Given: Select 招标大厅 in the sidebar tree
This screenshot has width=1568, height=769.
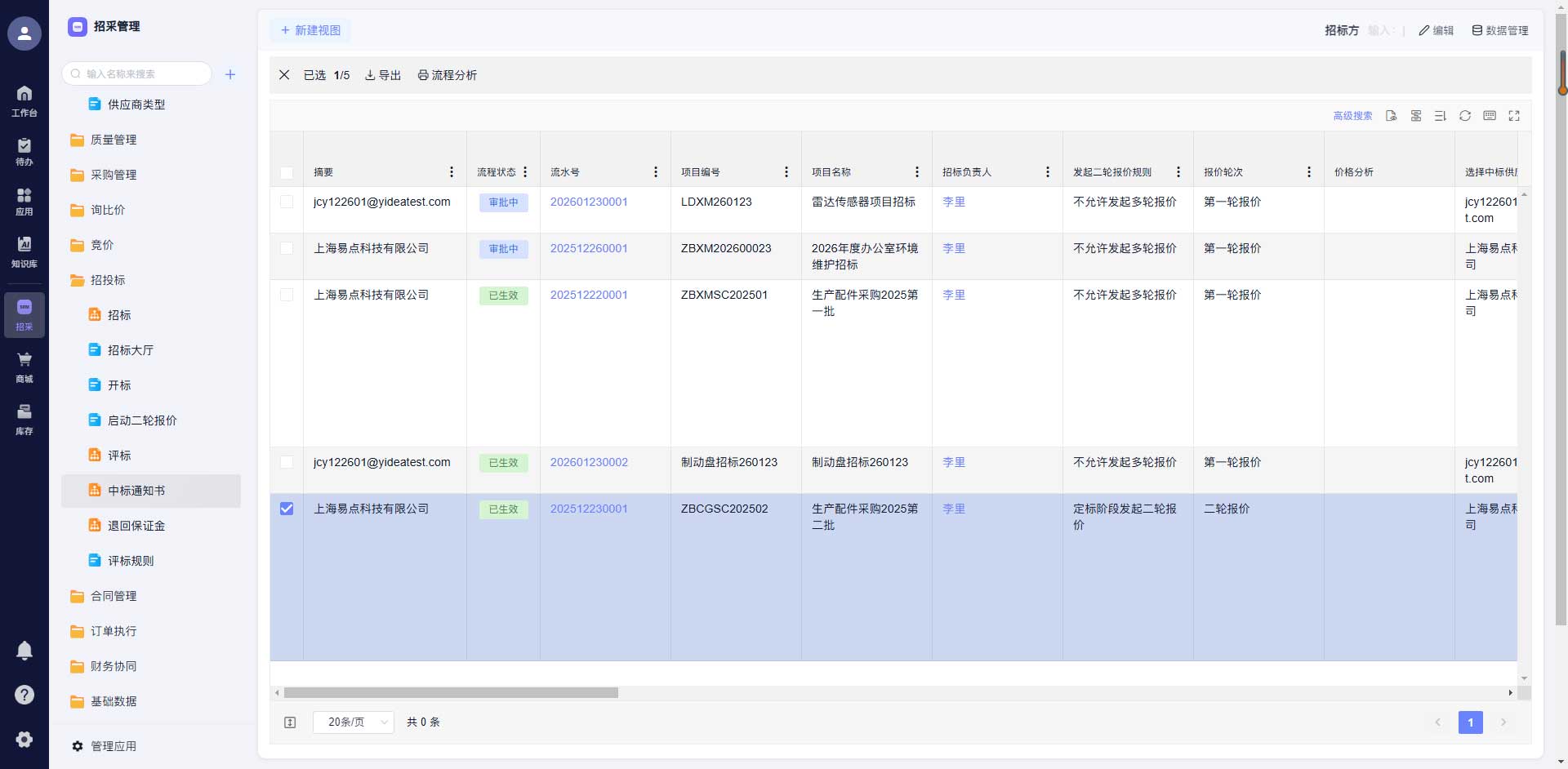Looking at the screenshot, I should click(131, 350).
